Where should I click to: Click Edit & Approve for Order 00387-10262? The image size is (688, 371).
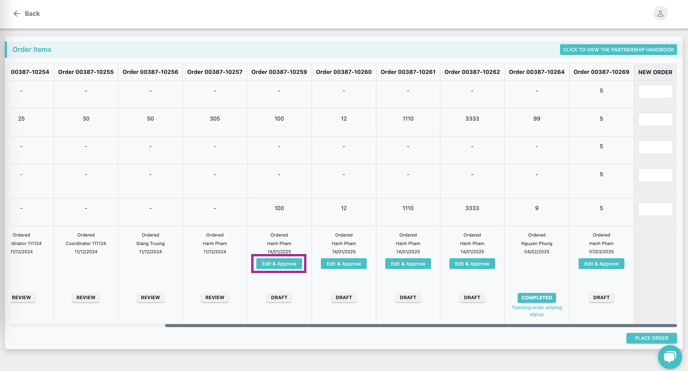(x=472, y=264)
